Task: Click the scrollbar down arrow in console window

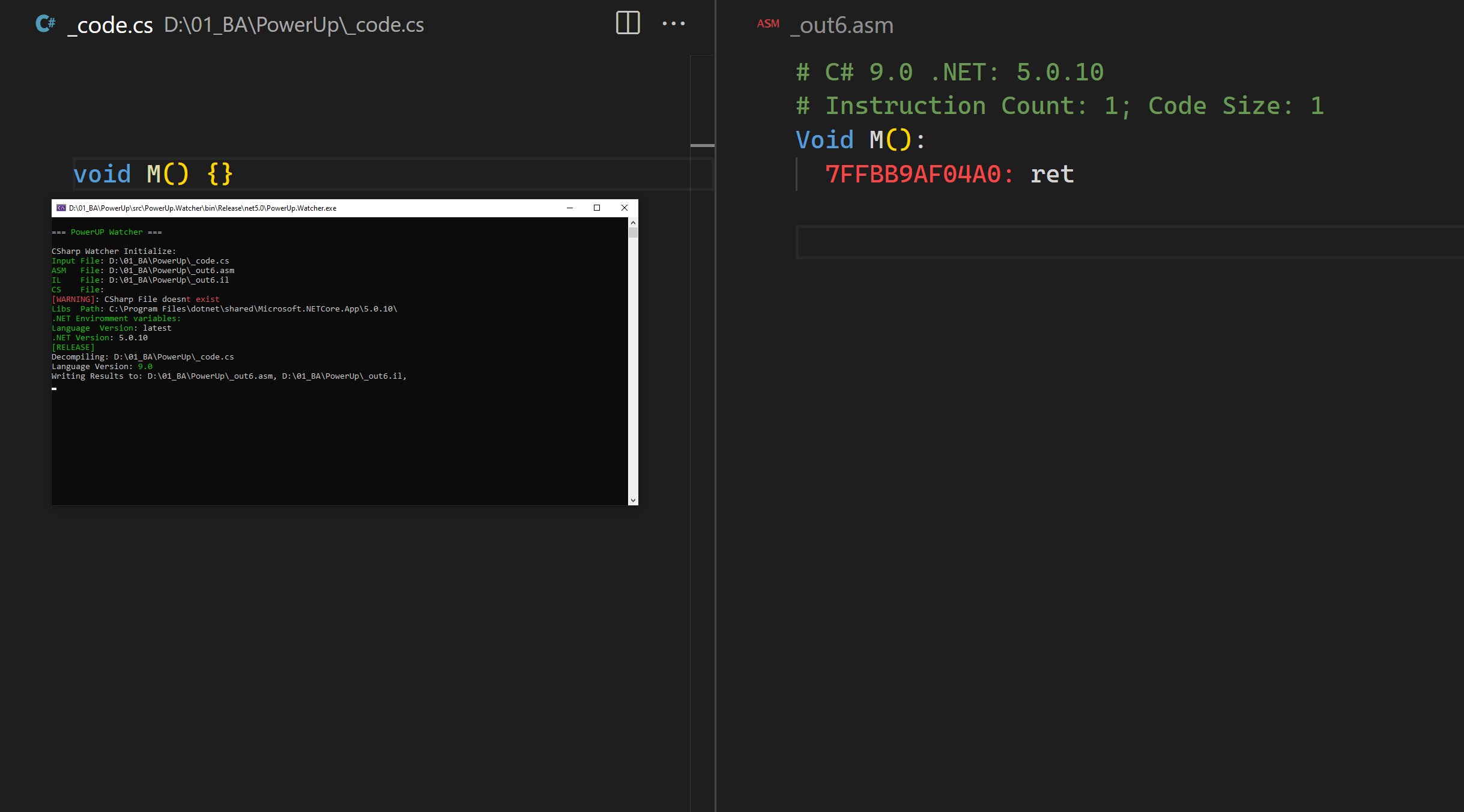Action: point(634,499)
